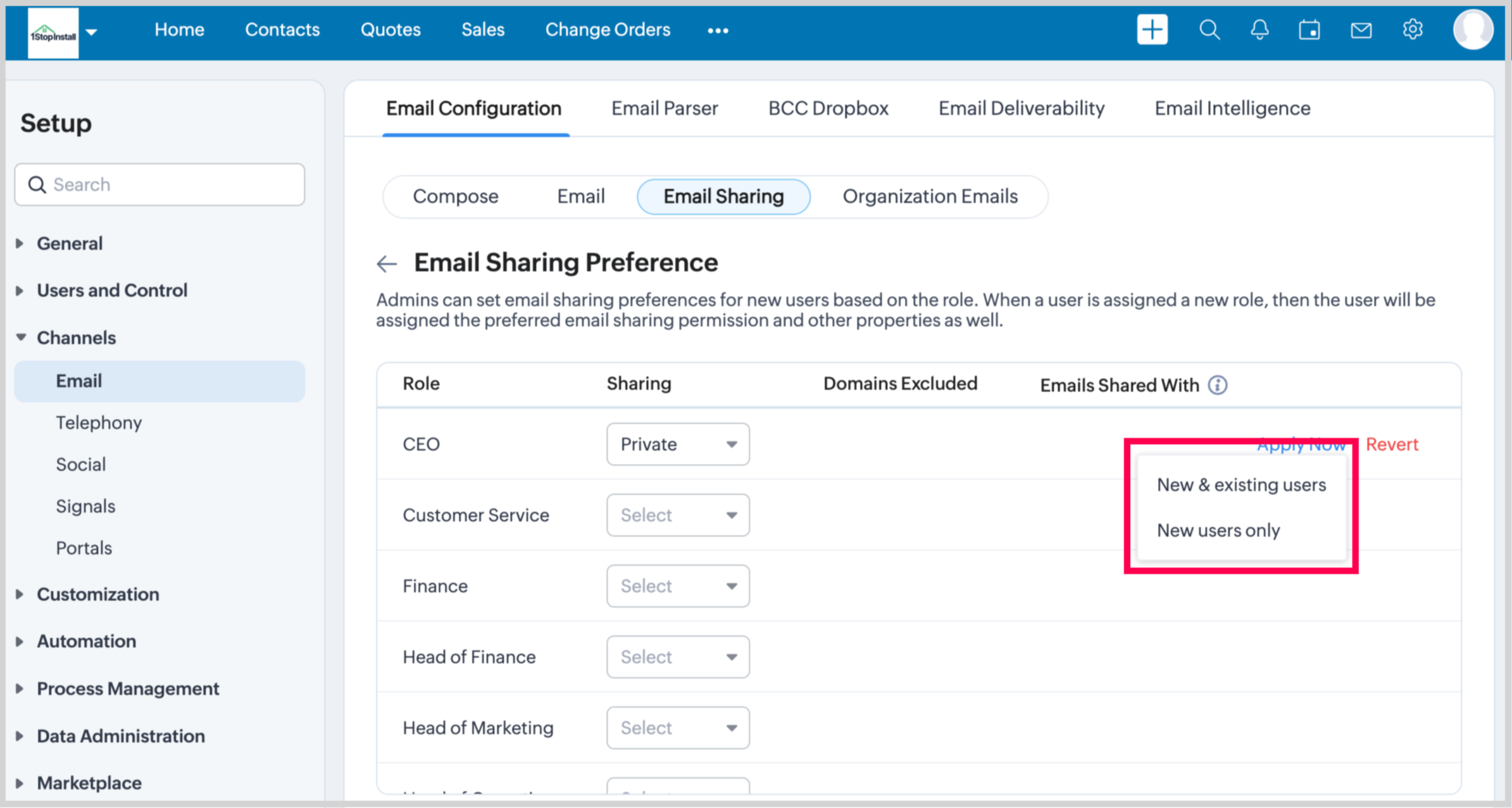Open the more modules ellipsis menu
The width and height of the screenshot is (1512, 808).
pos(718,30)
